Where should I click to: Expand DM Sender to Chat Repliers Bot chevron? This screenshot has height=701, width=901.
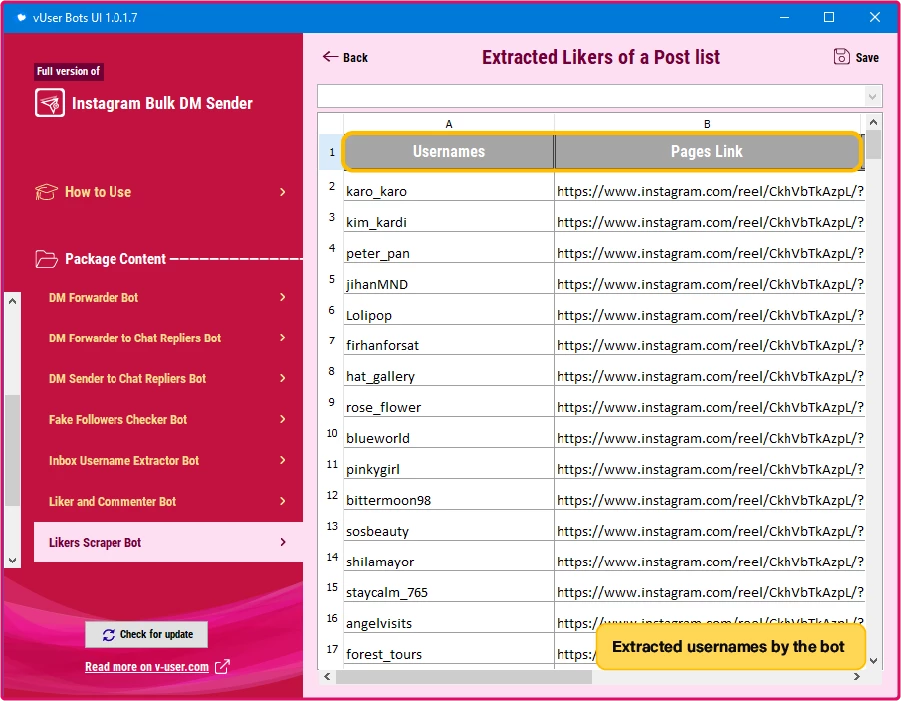[282, 378]
